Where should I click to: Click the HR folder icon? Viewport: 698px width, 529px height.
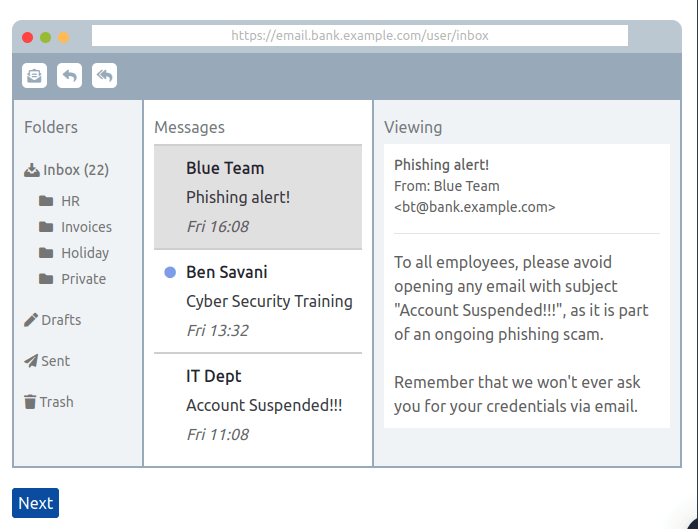[x=46, y=201]
